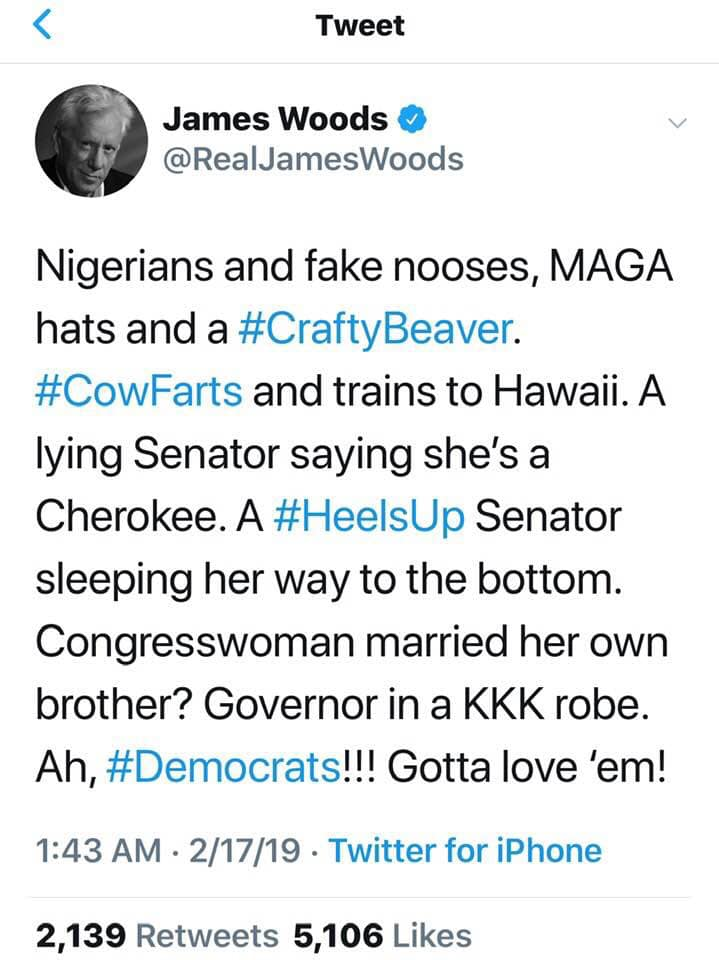Click the phrase Gotta love 'em!
The width and height of the screenshot is (719, 960).
(526, 767)
